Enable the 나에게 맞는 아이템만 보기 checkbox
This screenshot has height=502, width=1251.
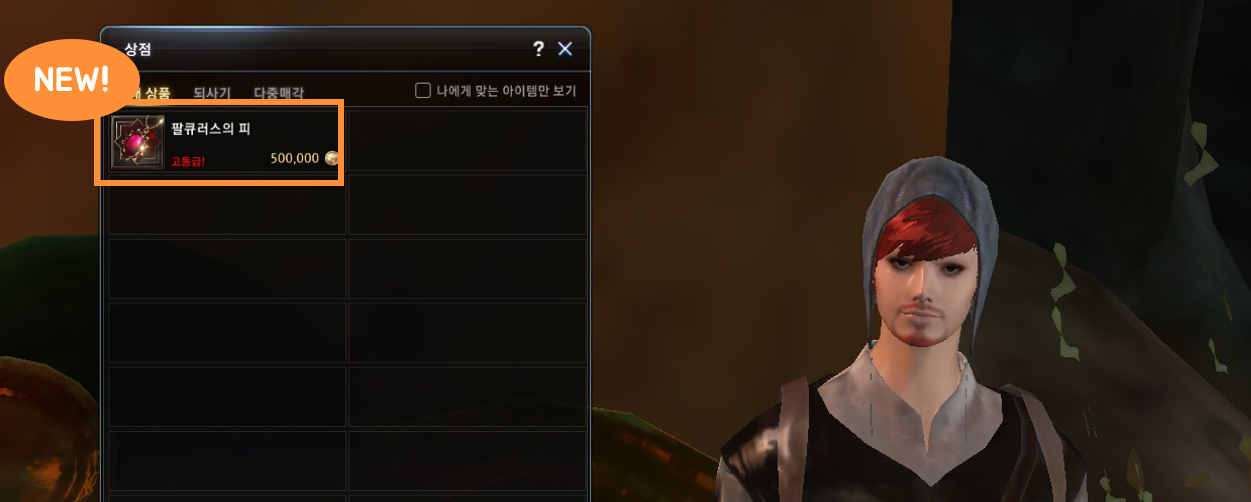423,90
